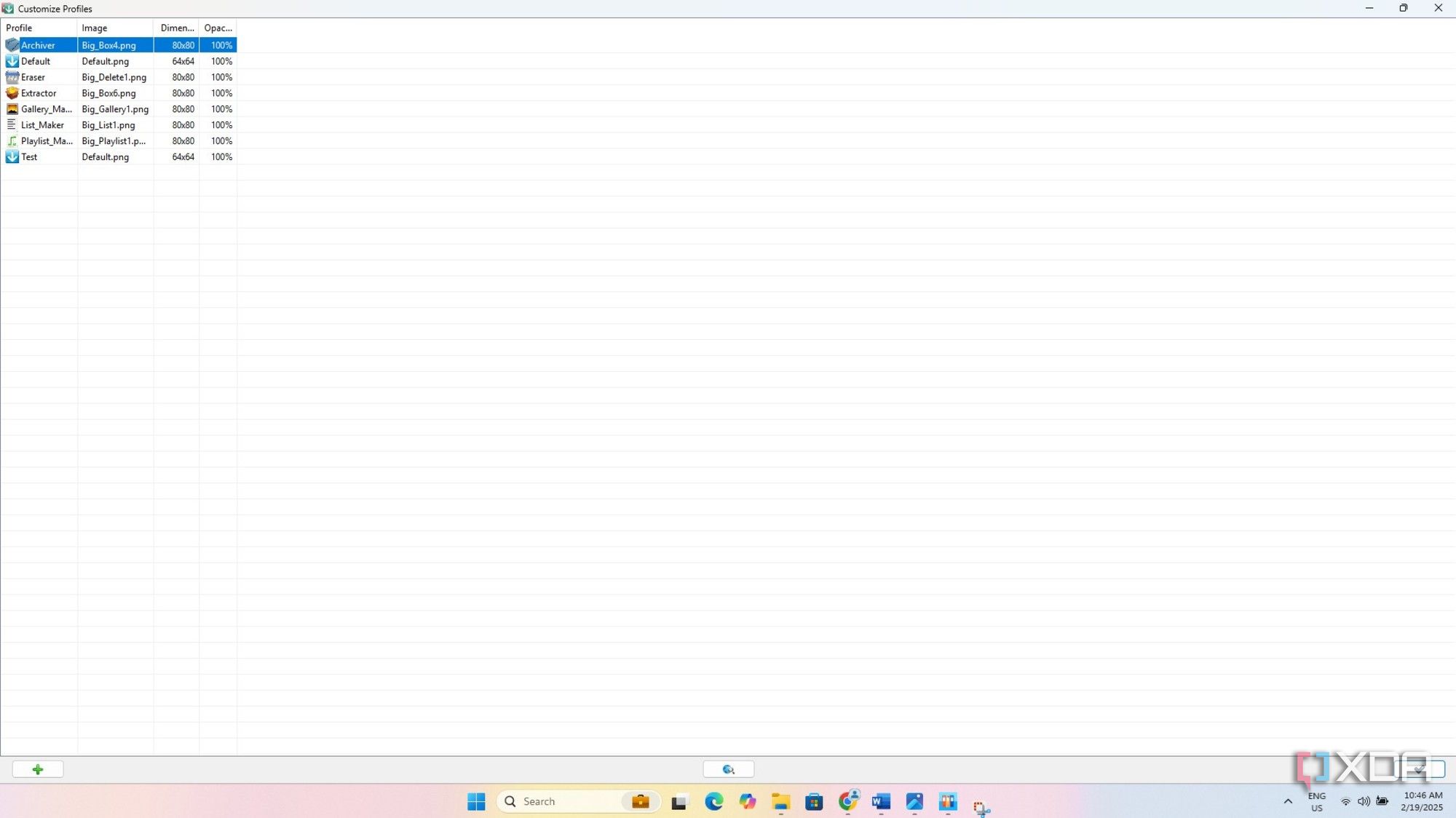Sort profiles by the Dimensions column

pos(177,28)
